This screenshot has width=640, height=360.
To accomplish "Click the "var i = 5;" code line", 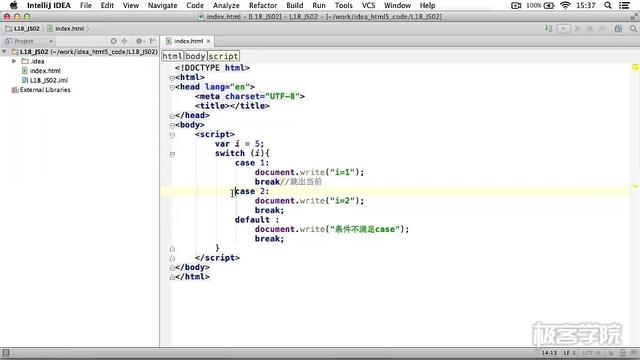I will click(x=240, y=144).
